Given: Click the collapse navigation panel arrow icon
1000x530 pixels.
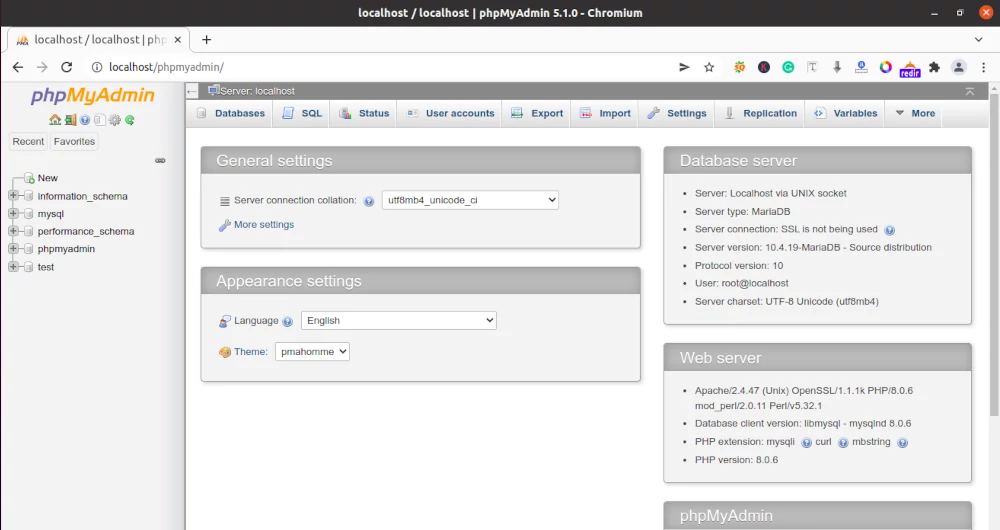Looking at the screenshot, I should point(192,91).
